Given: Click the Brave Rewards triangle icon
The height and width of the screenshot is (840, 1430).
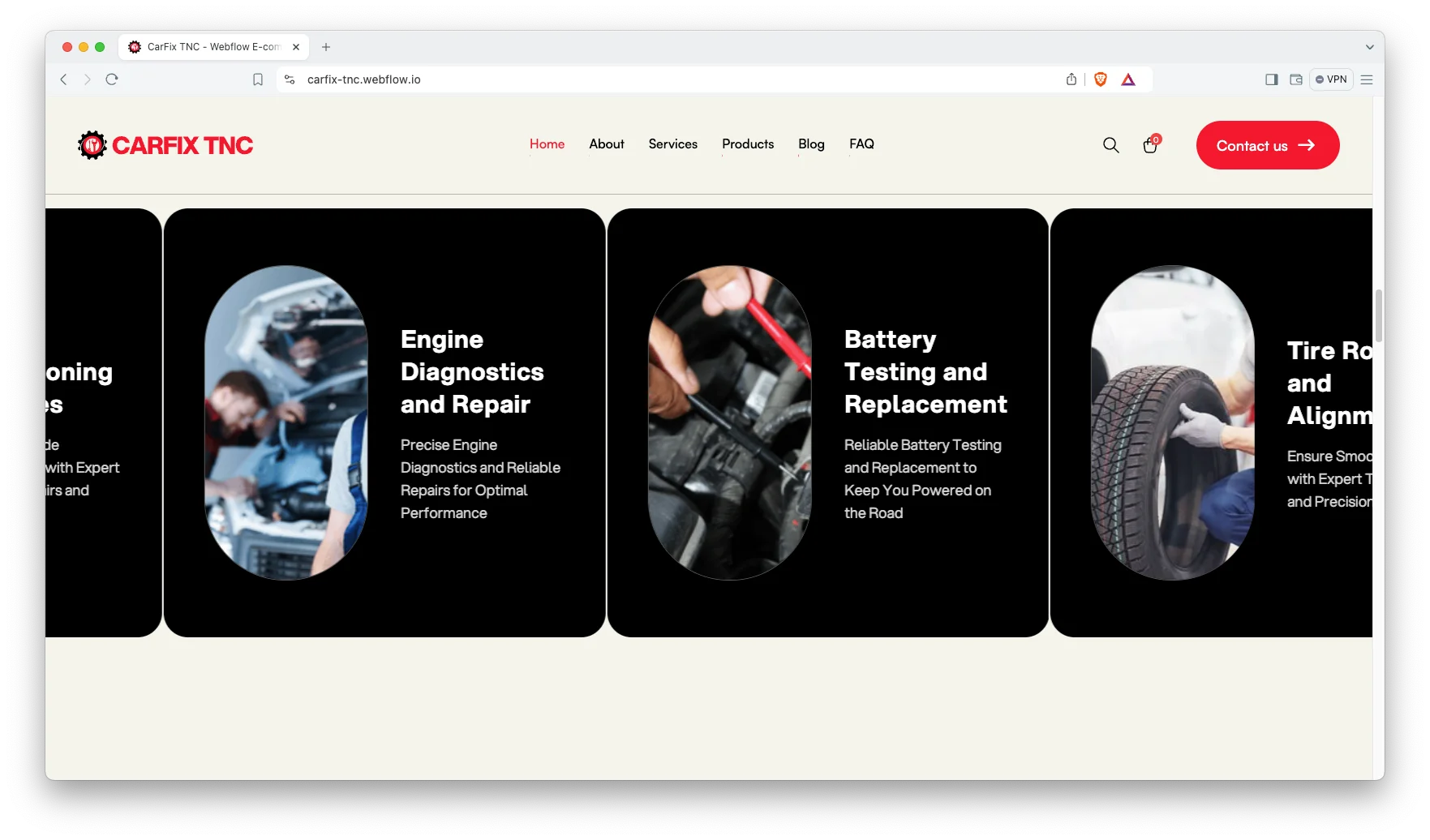Looking at the screenshot, I should 1128,79.
